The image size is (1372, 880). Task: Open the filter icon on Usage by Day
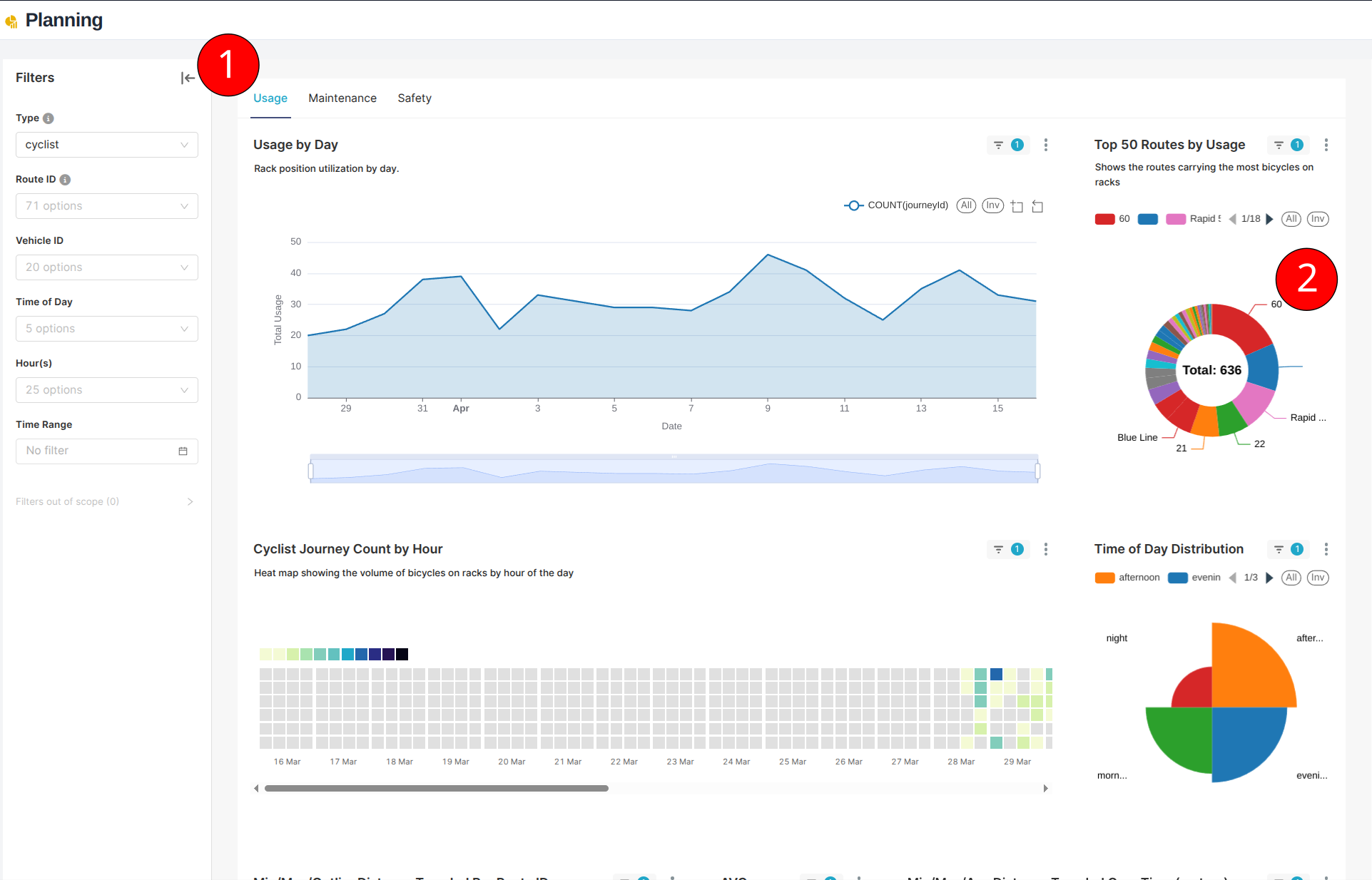click(998, 145)
